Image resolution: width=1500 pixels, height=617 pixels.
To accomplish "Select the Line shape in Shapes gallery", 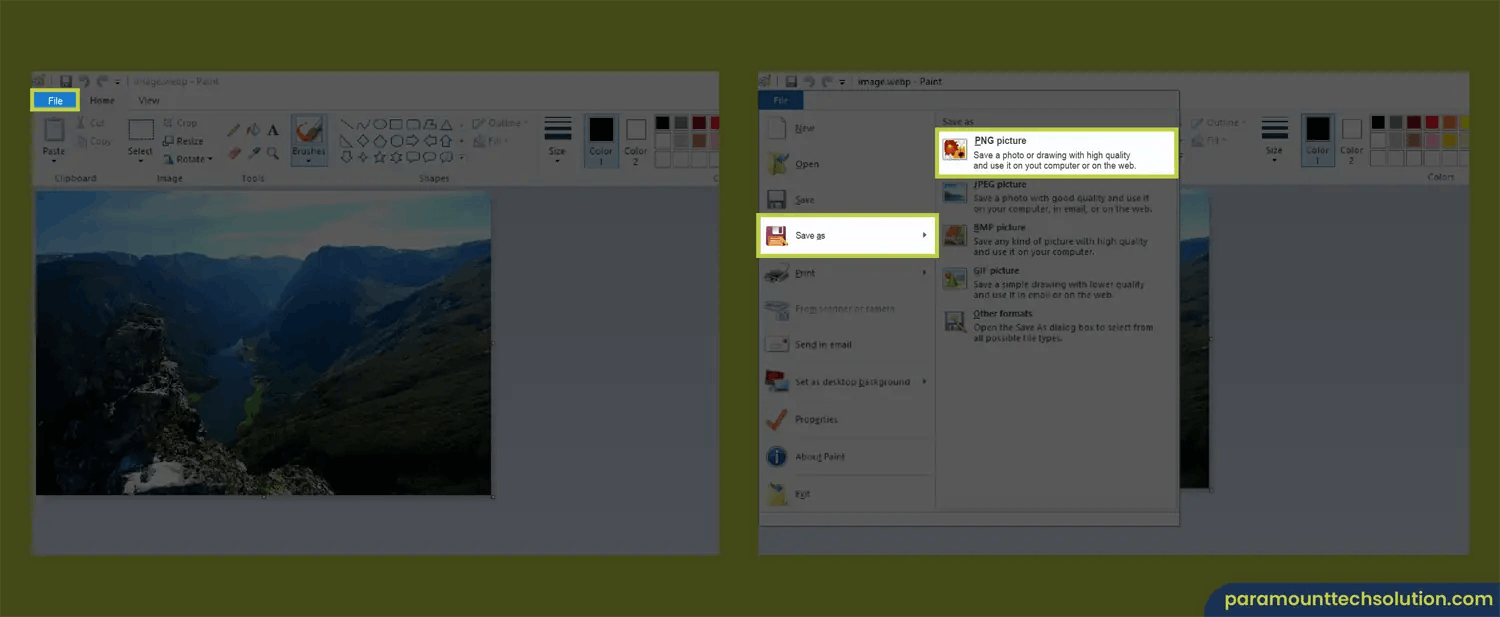I will (x=346, y=125).
